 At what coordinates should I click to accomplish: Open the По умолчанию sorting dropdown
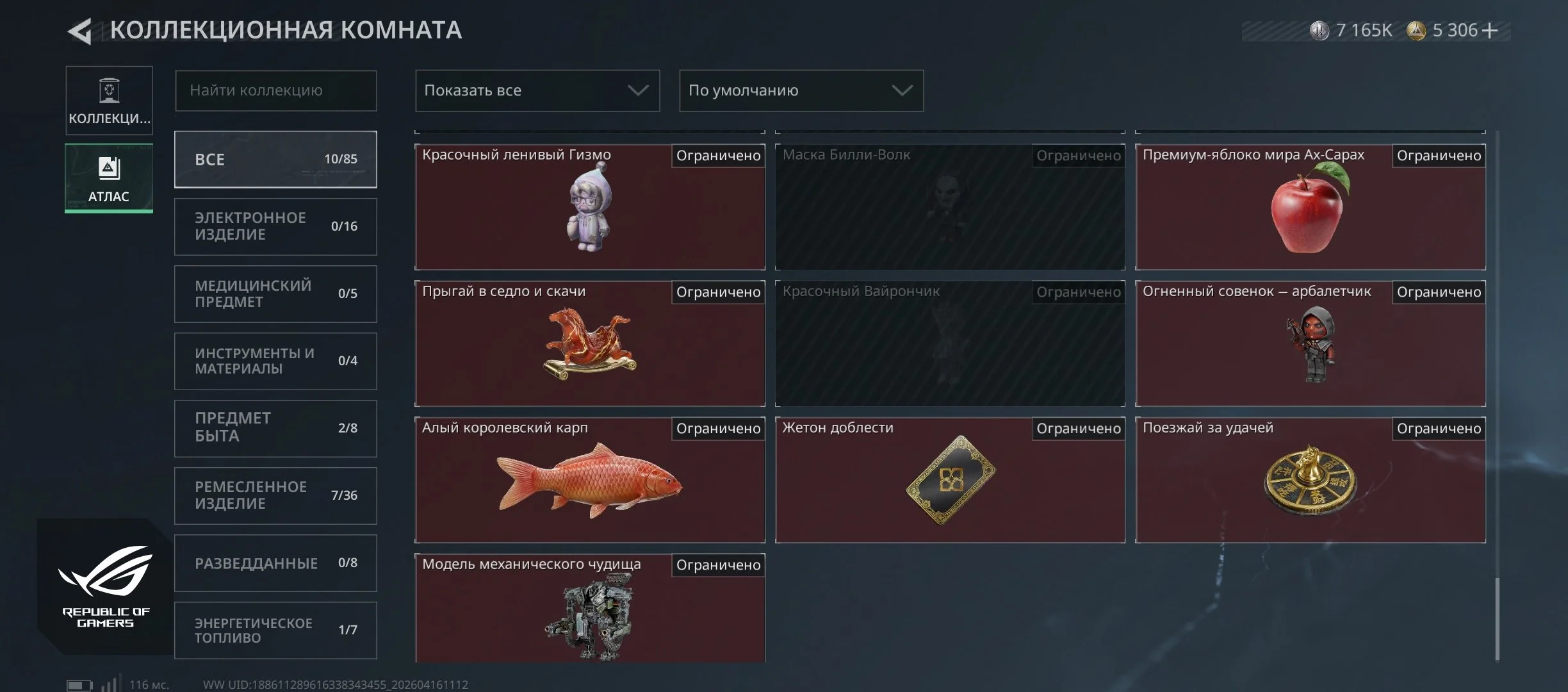click(x=801, y=90)
